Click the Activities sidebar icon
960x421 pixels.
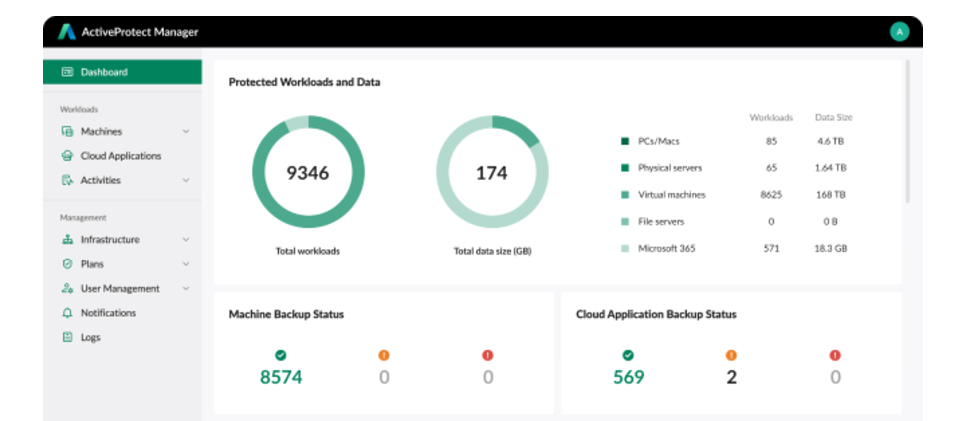[x=67, y=180]
